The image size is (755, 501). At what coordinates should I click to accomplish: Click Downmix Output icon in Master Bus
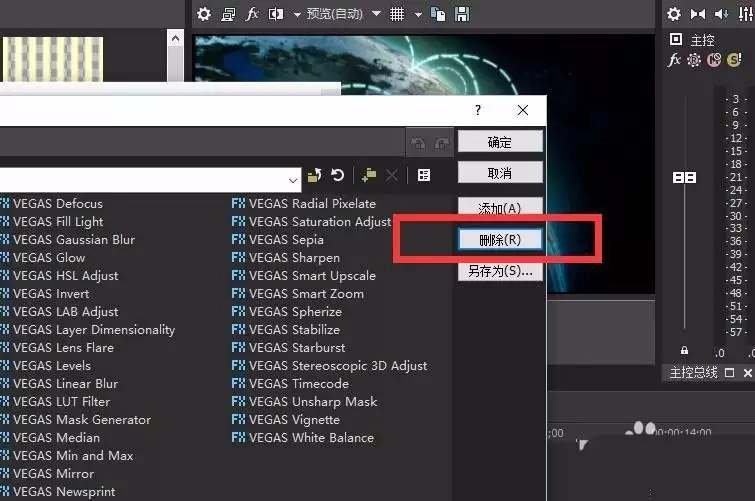697,14
